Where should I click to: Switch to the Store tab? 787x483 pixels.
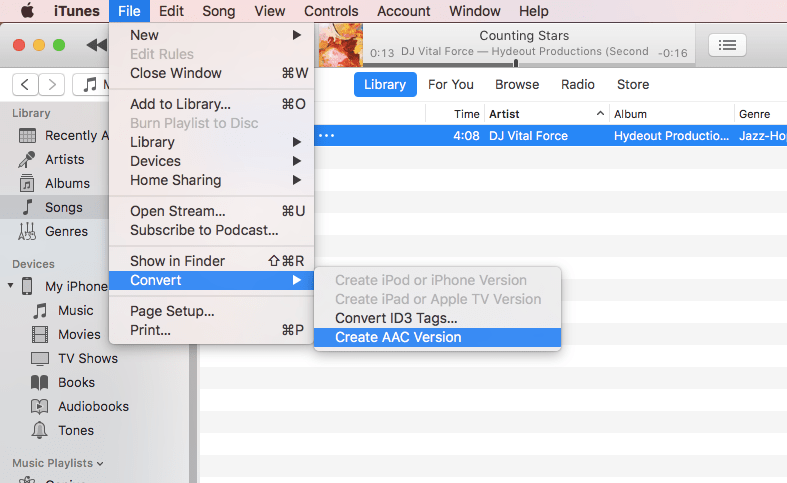[x=633, y=84]
